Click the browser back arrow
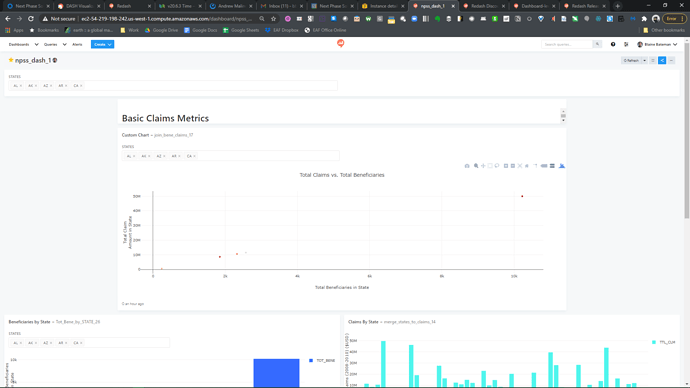The image size is (690, 388). tap(8, 19)
